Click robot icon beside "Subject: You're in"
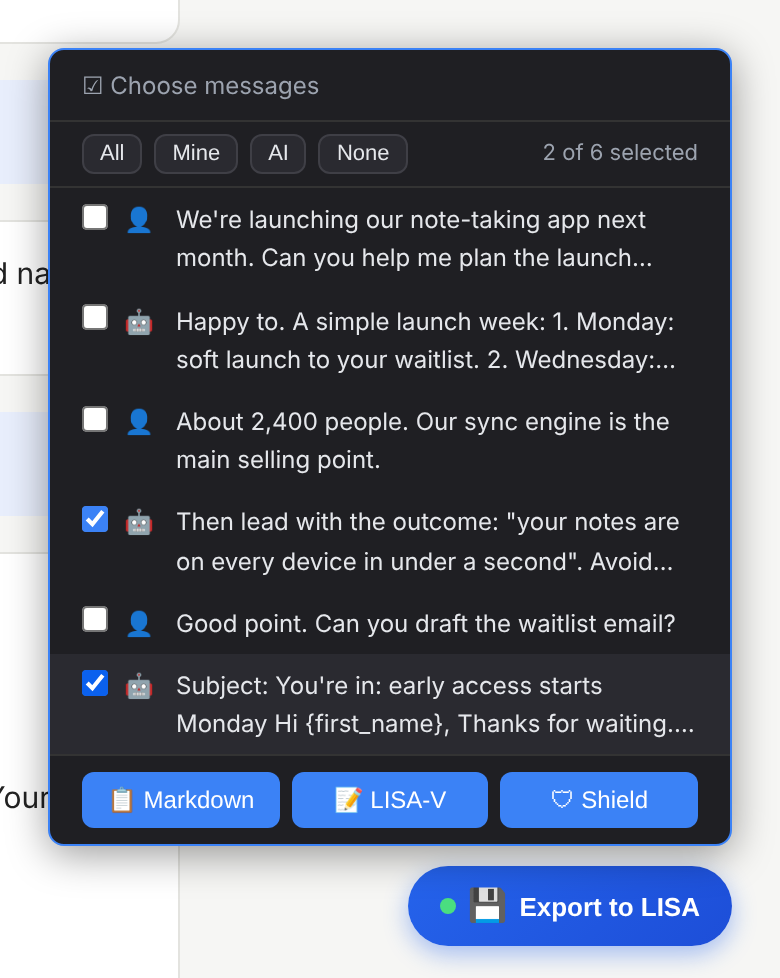 tap(139, 687)
